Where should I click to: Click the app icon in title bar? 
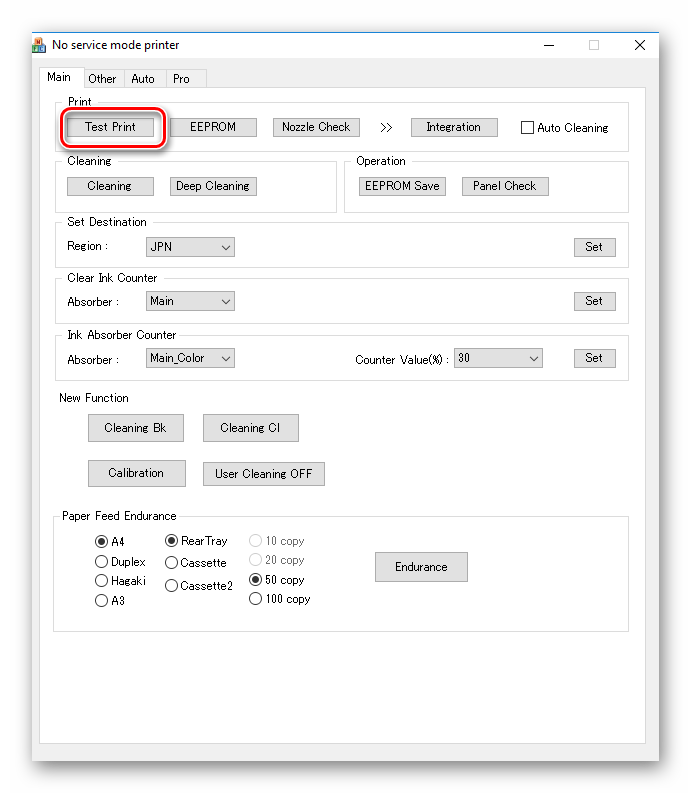click(x=40, y=45)
